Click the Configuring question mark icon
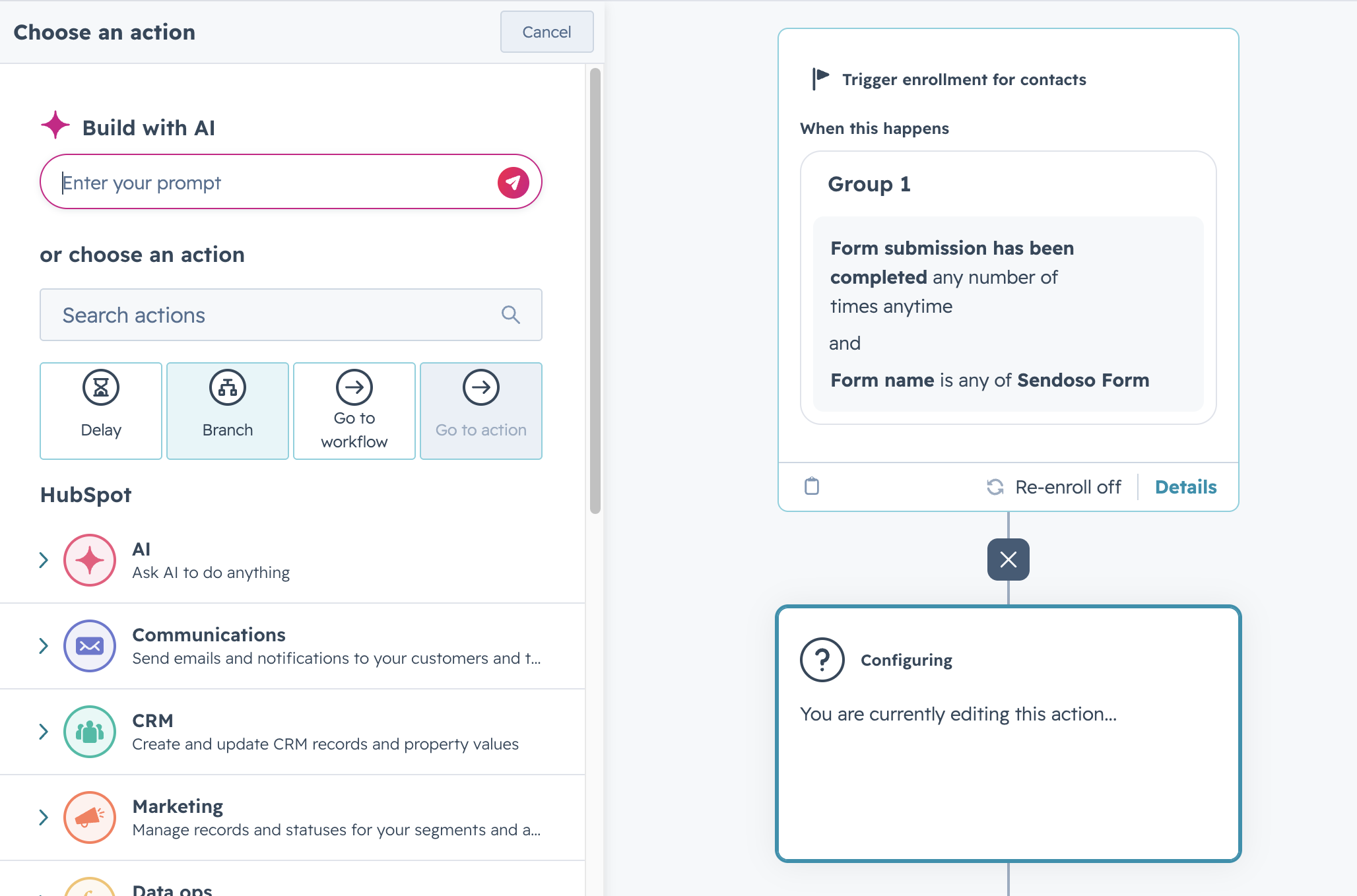Viewport: 1357px width, 896px height. click(x=822, y=659)
